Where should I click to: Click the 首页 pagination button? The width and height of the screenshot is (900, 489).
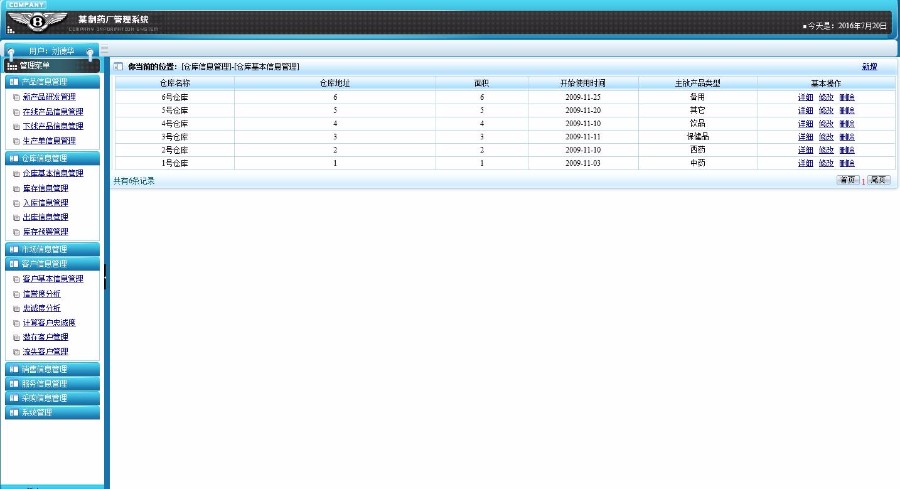[x=848, y=180]
